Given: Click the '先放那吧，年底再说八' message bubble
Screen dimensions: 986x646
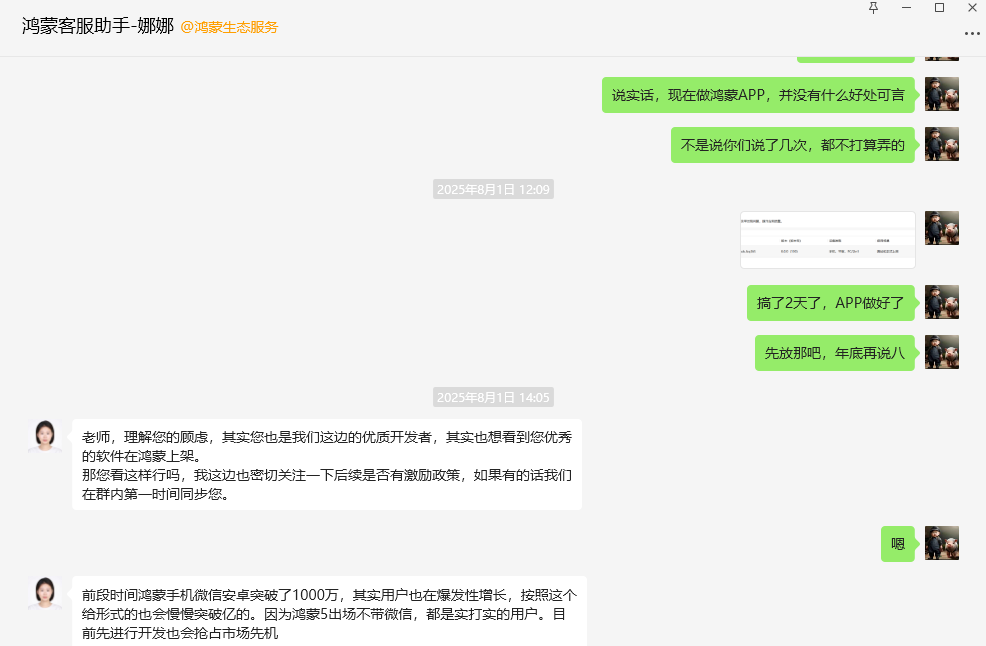Looking at the screenshot, I should click(834, 353).
